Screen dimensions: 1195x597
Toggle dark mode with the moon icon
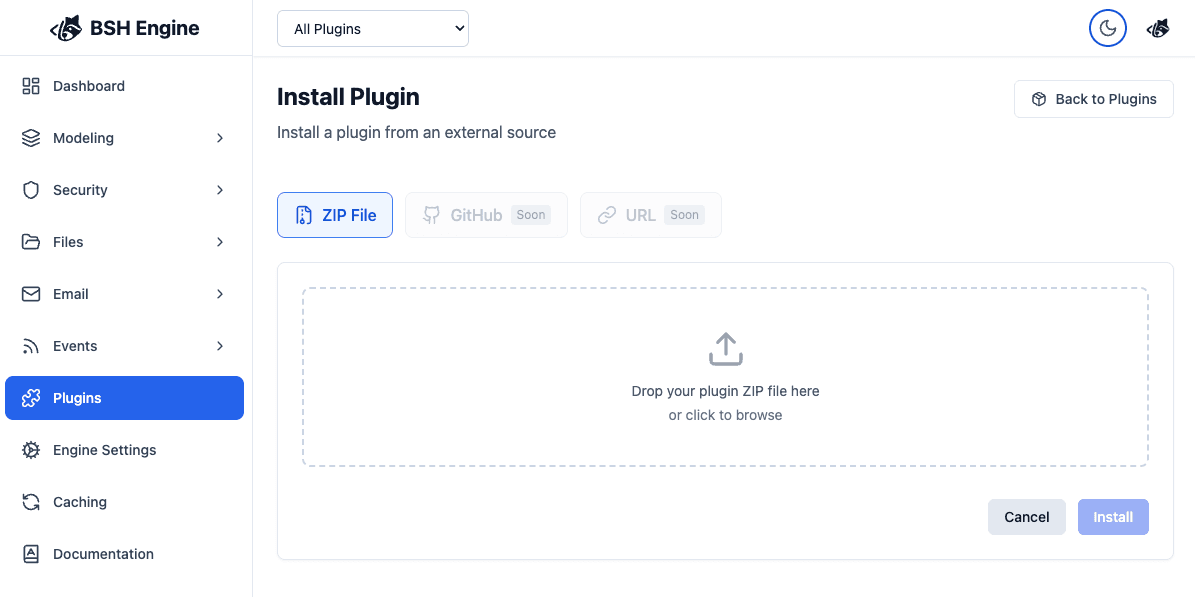(x=1107, y=28)
